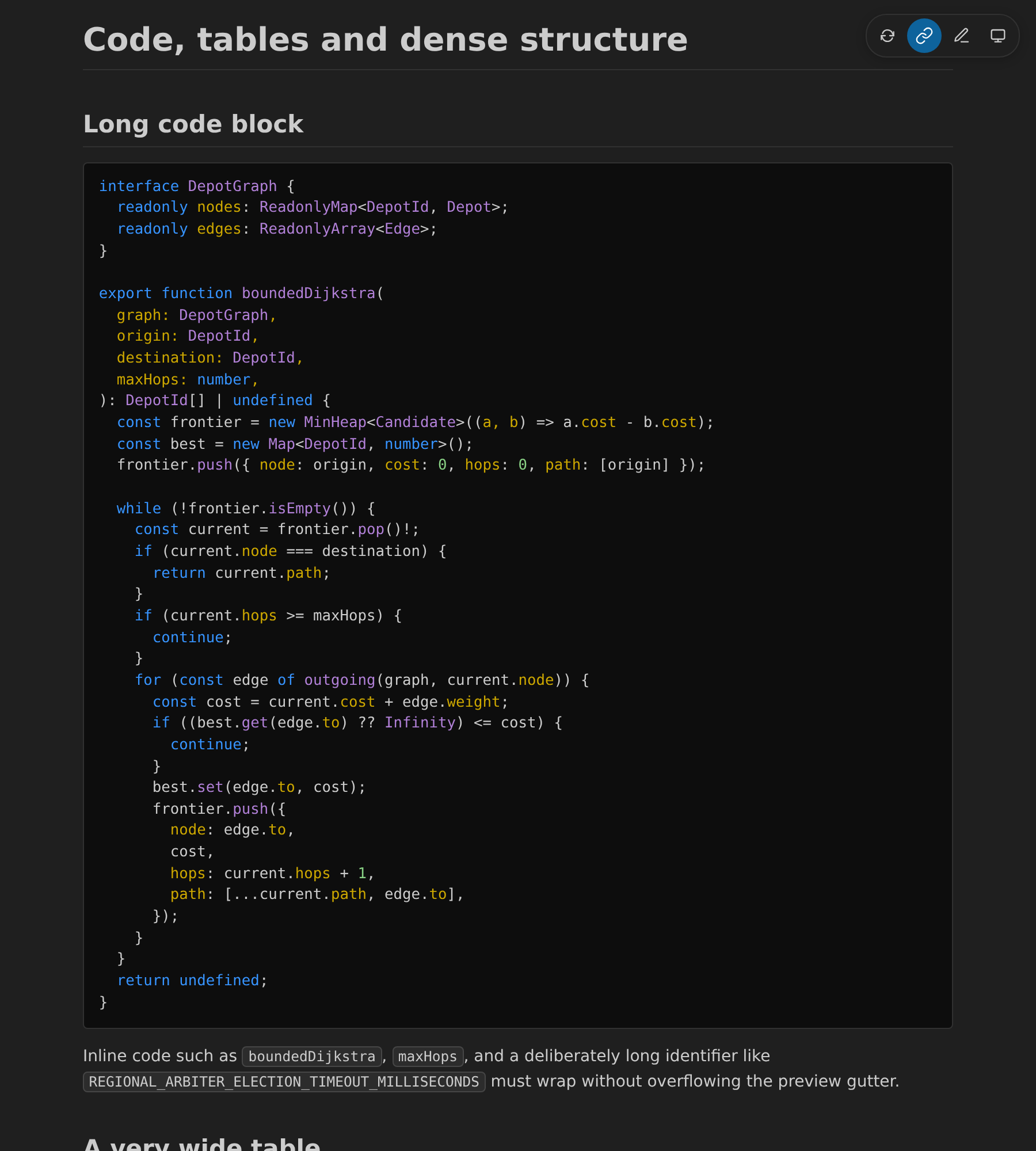Click the 'const best = new Map' line
This screenshot has width=1036, height=1151.
coord(295,444)
